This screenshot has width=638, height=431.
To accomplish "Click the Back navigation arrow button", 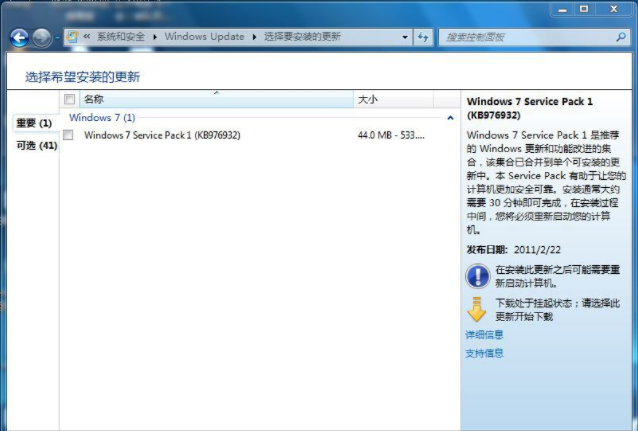I will click(19, 38).
